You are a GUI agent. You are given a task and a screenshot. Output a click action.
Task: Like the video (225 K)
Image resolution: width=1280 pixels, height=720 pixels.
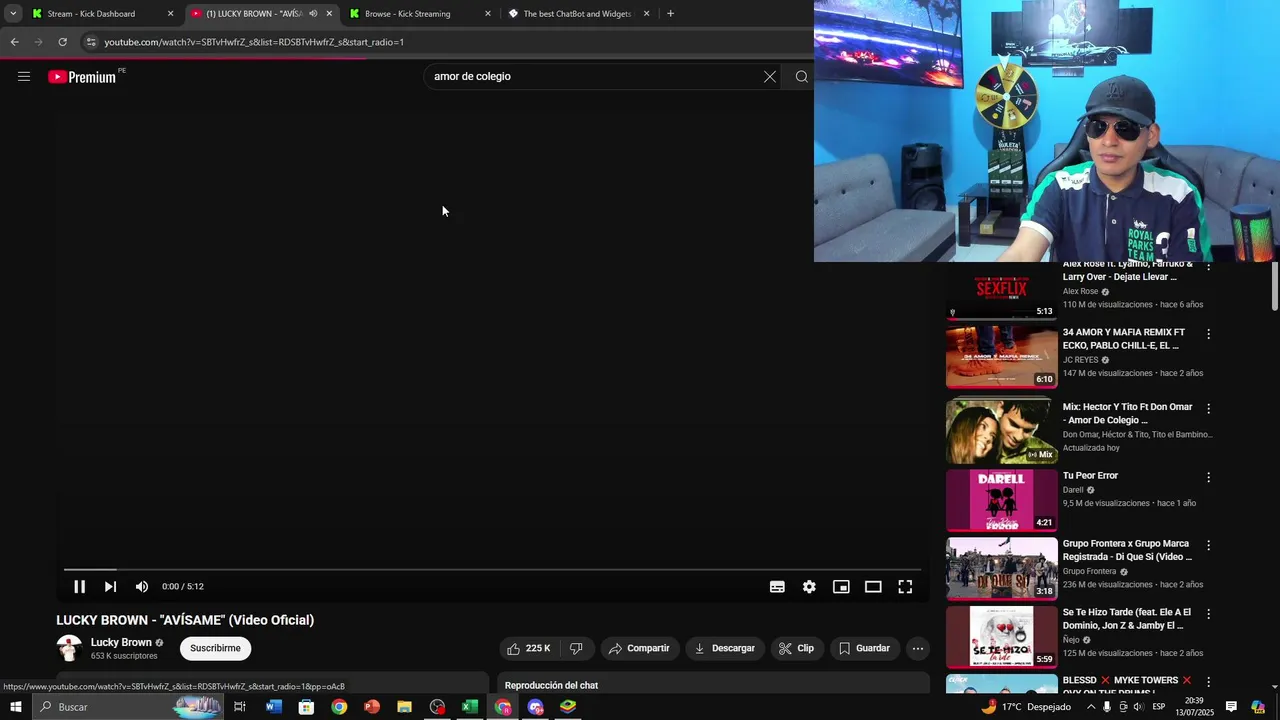coord(529,648)
